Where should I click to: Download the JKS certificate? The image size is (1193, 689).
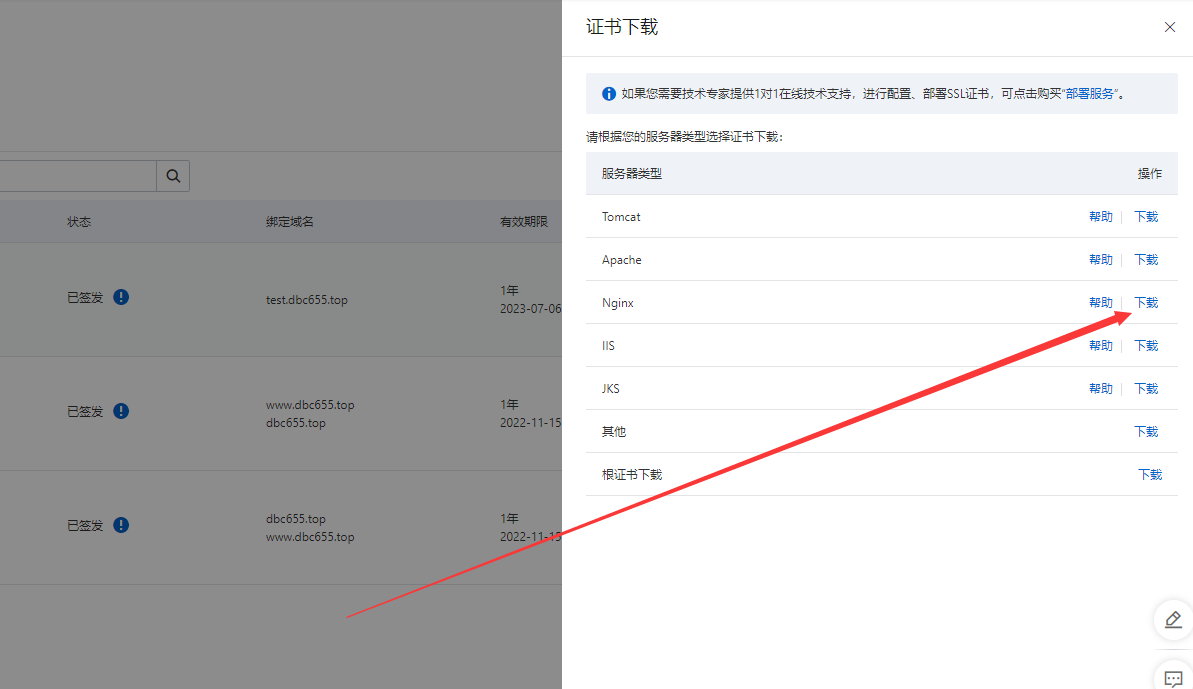(x=1146, y=389)
